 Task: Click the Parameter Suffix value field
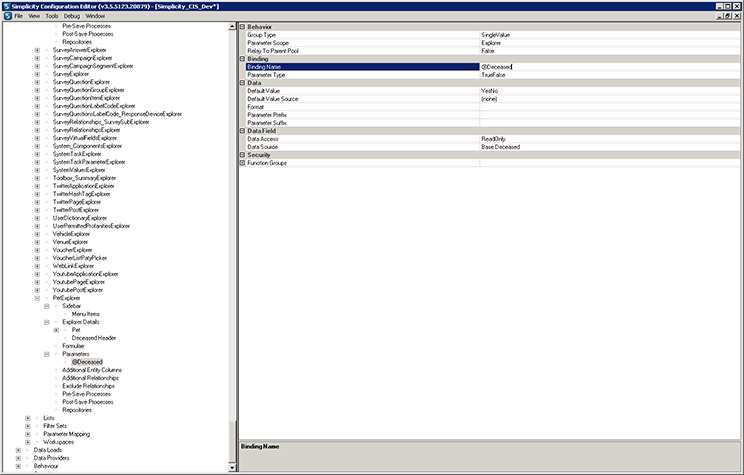(609, 123)
